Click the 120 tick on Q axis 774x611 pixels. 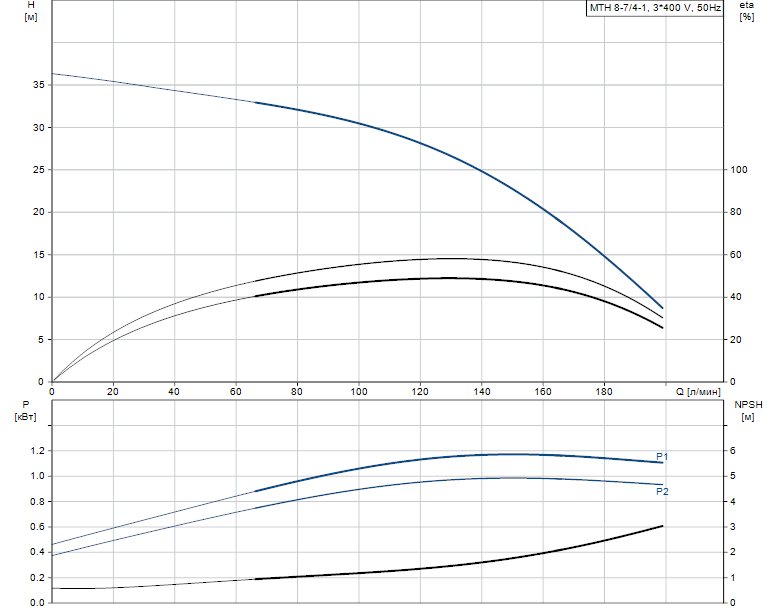tap(420, 392)
